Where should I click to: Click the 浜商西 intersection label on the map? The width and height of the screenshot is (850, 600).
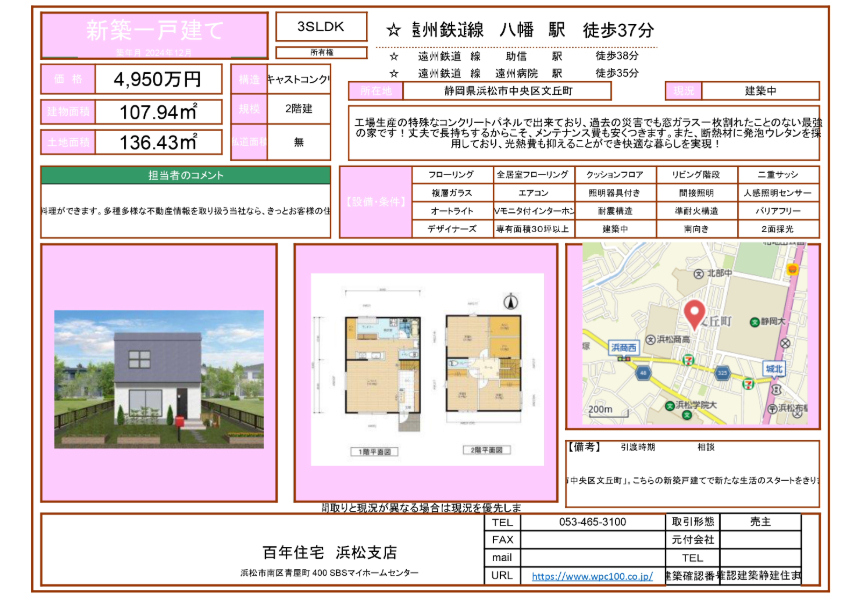(x=624, y=348)
